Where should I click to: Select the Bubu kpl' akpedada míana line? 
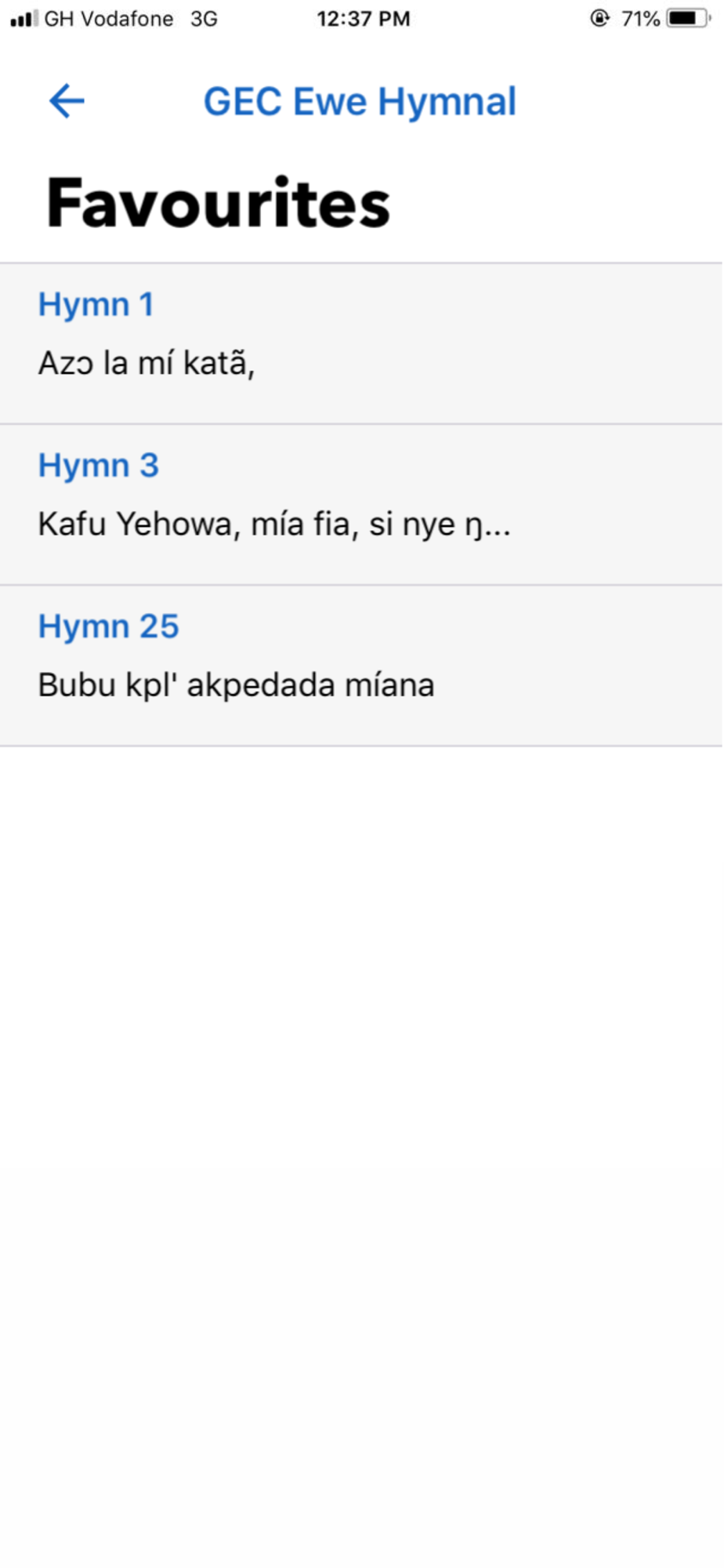tap(236, 685)
